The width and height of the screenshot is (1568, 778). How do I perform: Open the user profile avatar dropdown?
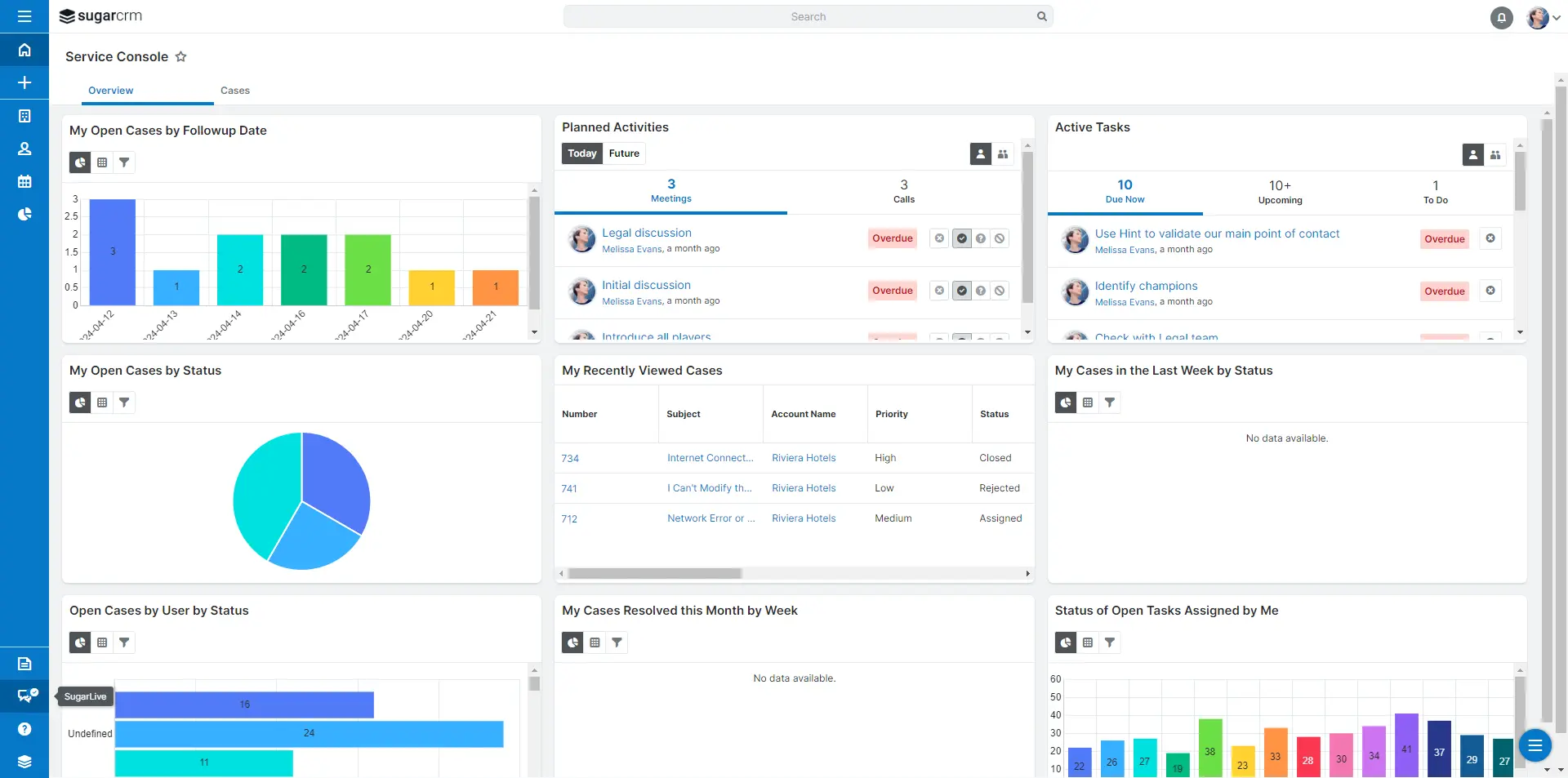(1539, 17)
